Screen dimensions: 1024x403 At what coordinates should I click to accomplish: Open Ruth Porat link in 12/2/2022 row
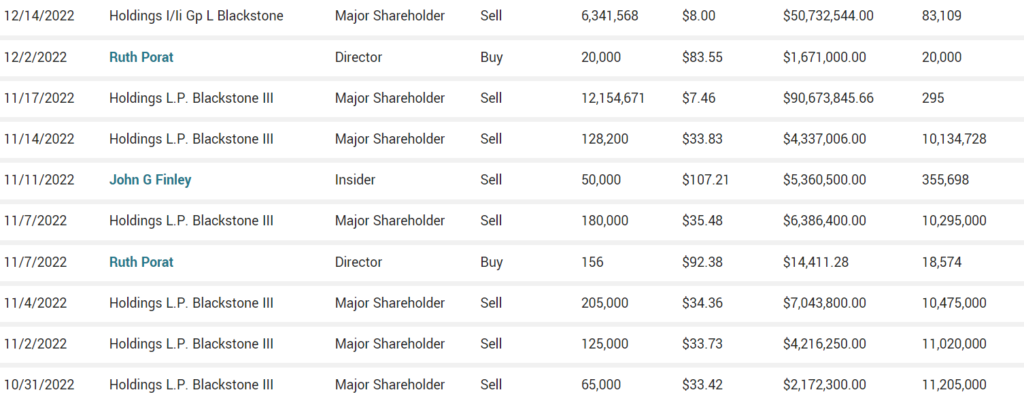[x=141, y=57]
